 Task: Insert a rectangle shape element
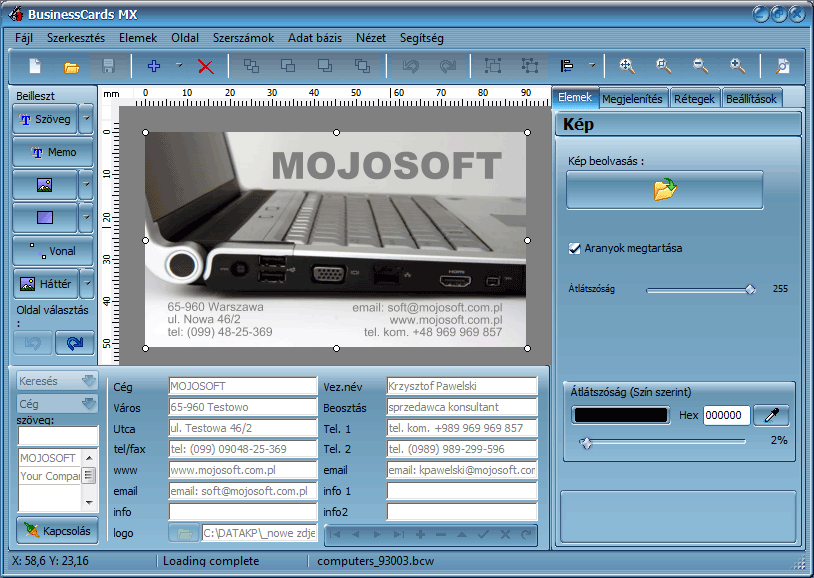pyautogui.click(x=45, y=217)
